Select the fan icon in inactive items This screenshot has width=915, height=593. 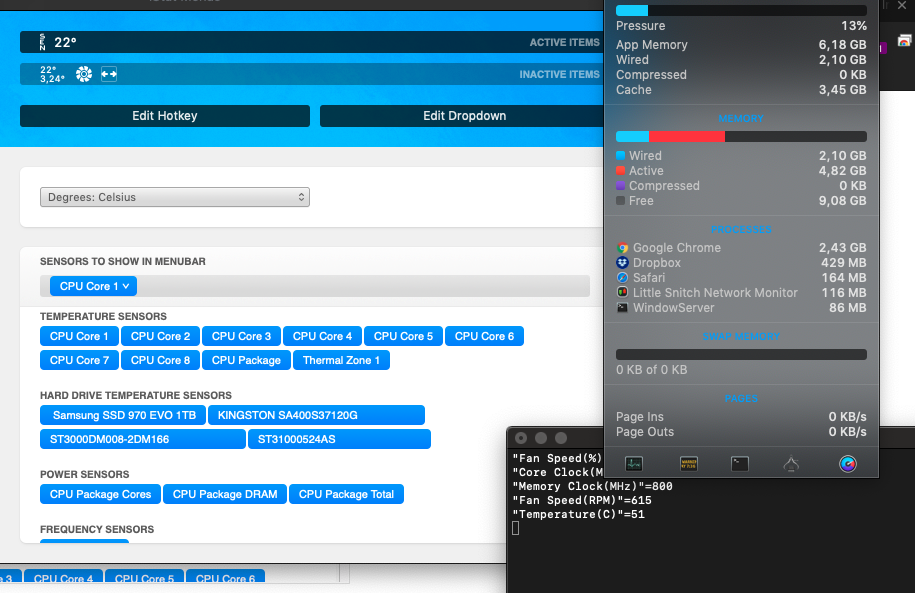point(84,74)
